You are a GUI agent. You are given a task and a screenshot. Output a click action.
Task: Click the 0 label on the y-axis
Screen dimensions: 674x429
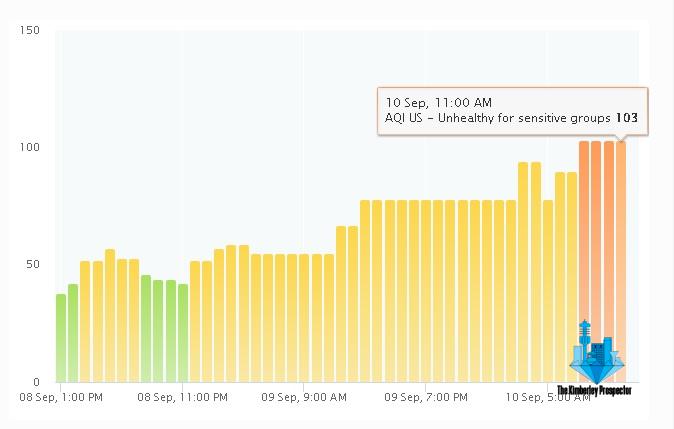(35, 381)
